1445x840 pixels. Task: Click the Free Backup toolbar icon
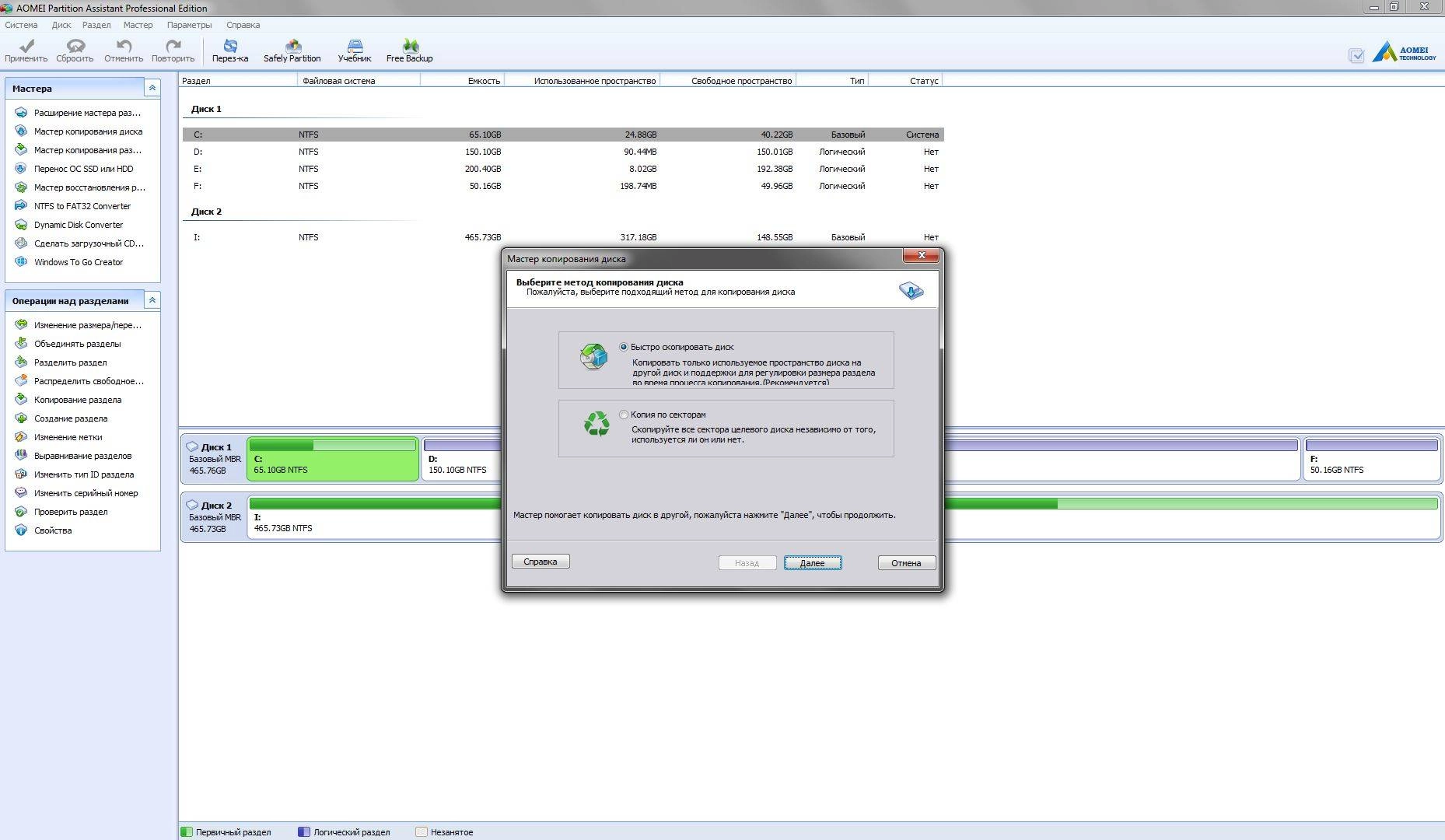tap(410, 51)
